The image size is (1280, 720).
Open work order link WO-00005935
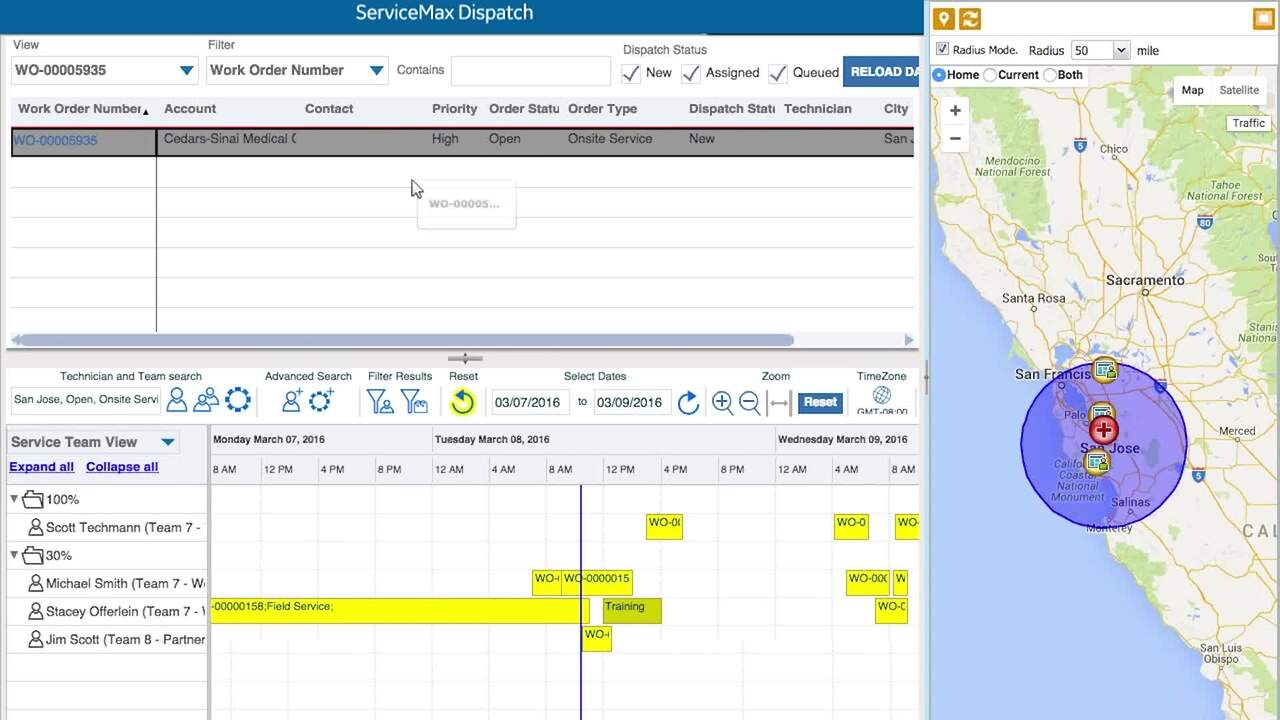coord(55,140)
